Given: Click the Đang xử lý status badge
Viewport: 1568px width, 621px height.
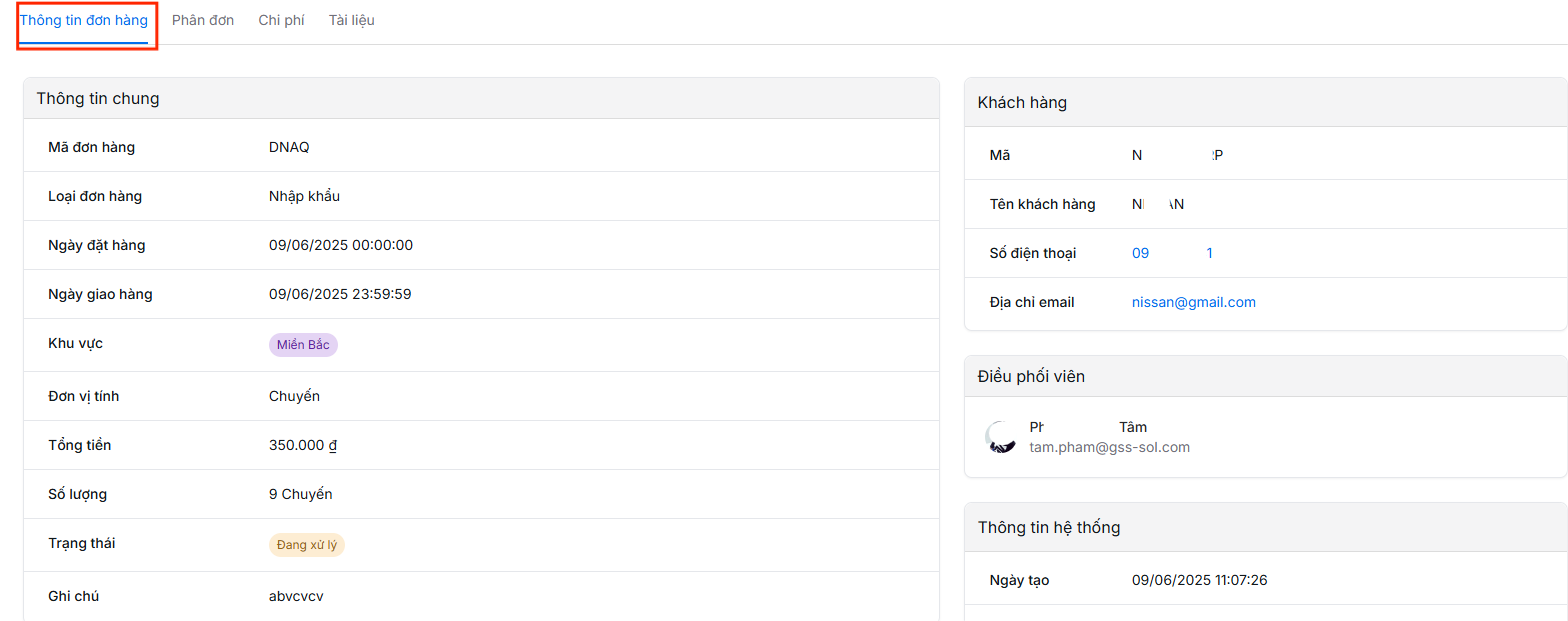Looking at the screenshot, I should 306,545.
